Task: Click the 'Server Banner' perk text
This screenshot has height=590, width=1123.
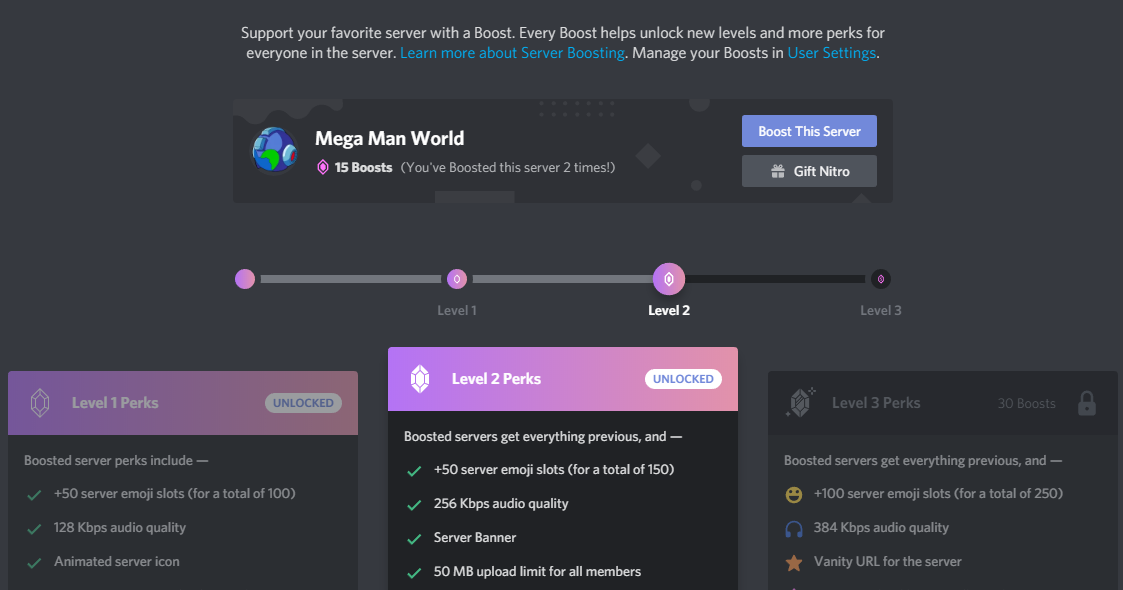Action: pyautogui.click(x=475, y=538)
